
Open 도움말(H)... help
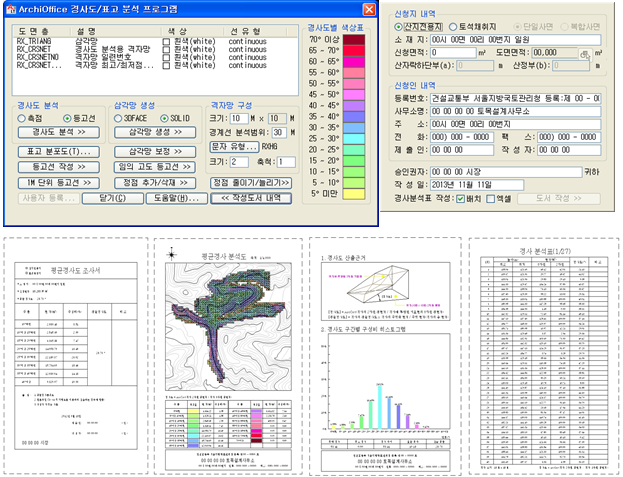click(x=177, y=198)
